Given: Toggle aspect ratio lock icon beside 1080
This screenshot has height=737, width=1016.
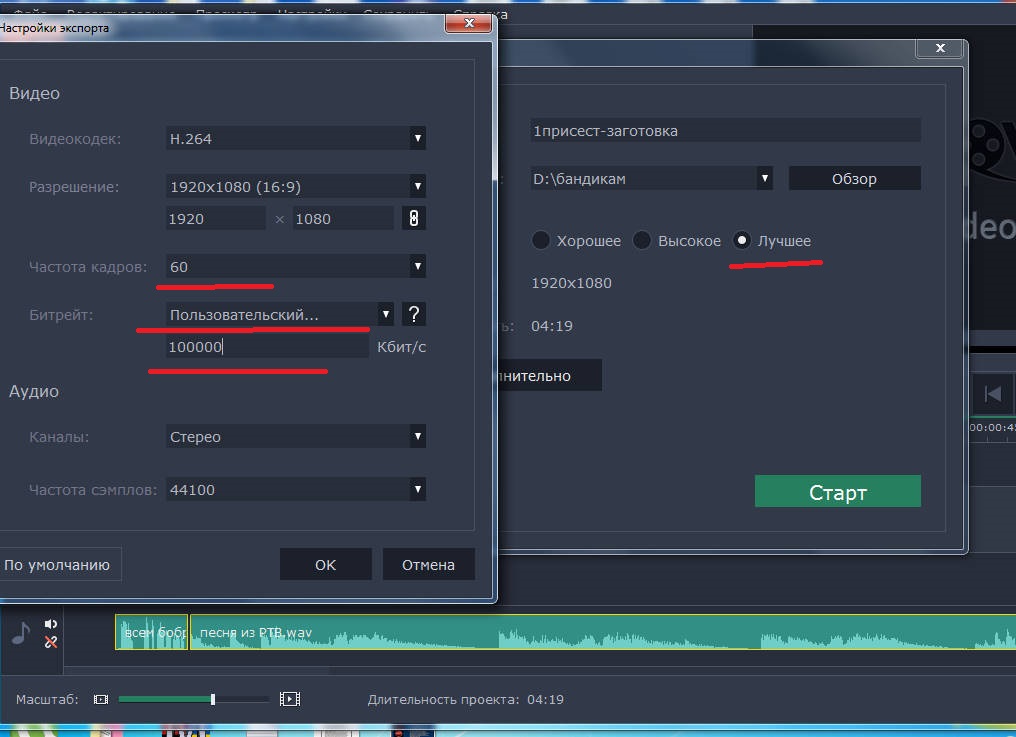Looking at the screenshot, I should point(413,218).
